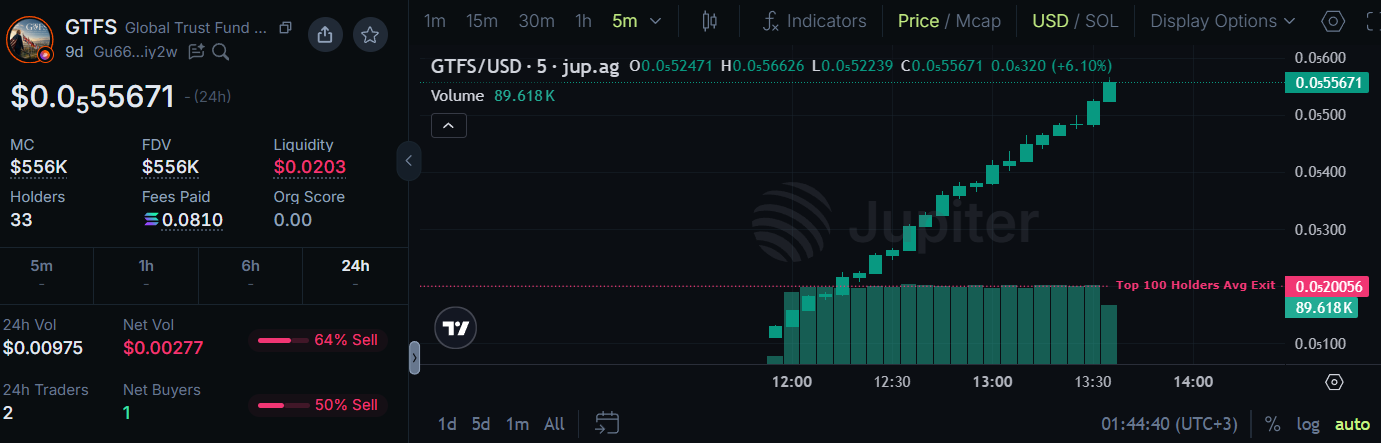Image resolution: width=1381 pixels, height=443 pixels.
Task: Open the hexagon chart settings icon
Action: click(x=1333, y=21)
